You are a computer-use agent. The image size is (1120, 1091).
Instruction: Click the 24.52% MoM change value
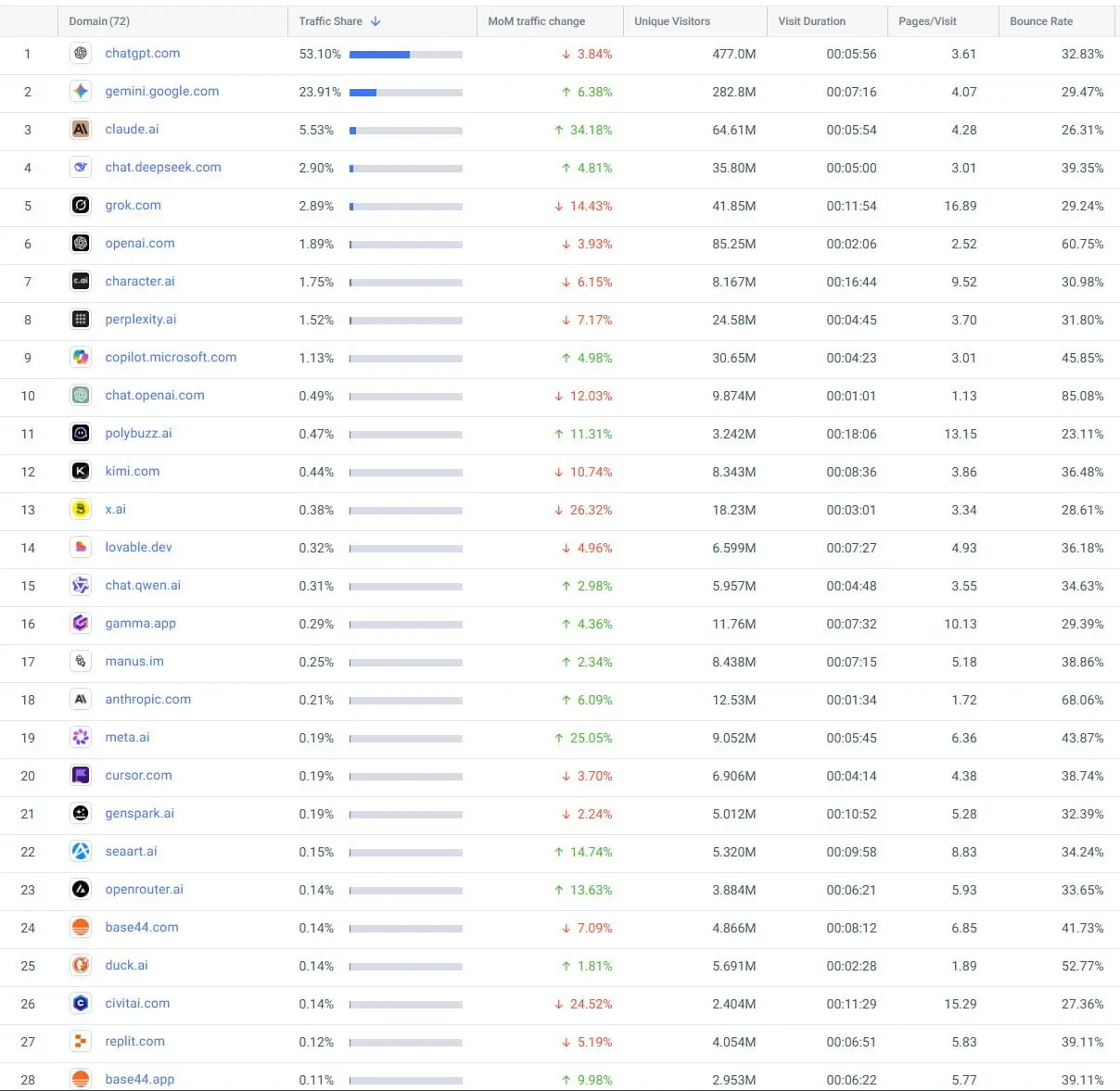(x=591, y=1004)
